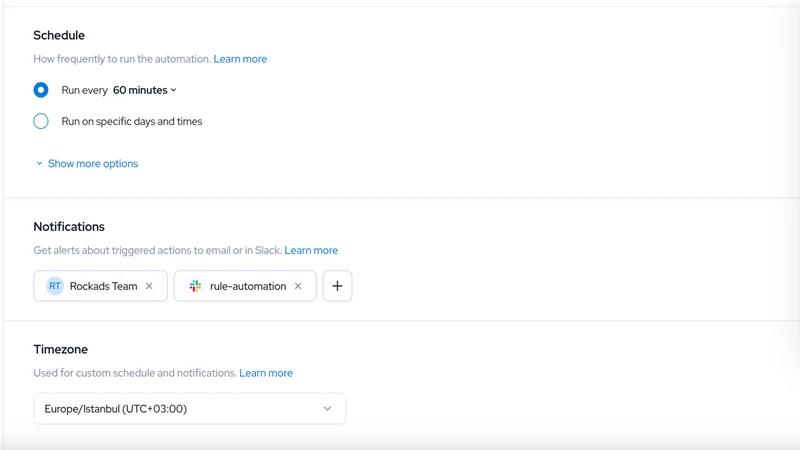Expand Show more options
The image size is (800, 450).
pyautogui.click(x=93, y=164)
